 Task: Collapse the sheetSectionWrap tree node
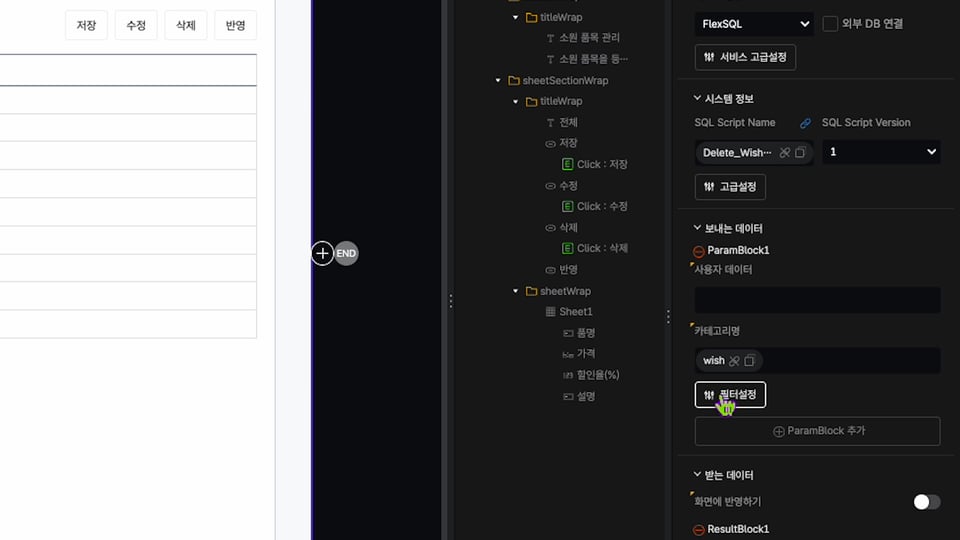tap(498, 81)
